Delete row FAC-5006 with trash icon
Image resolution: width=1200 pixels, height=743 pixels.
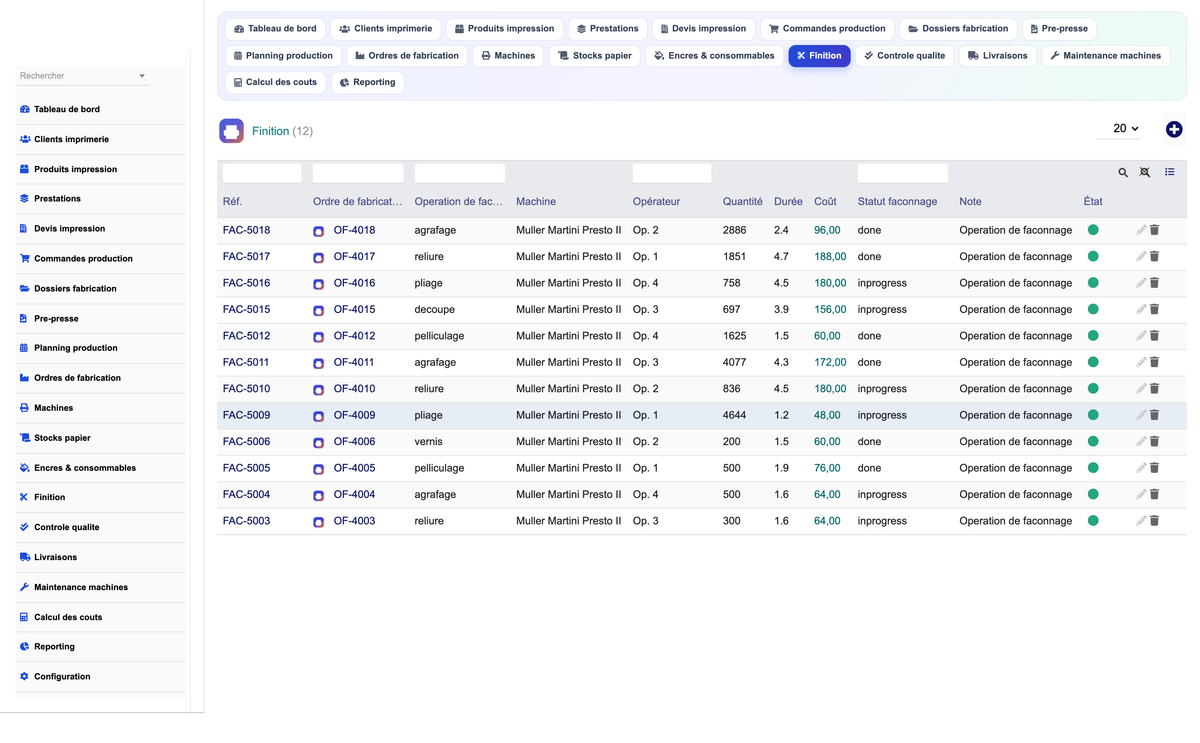[x=1154, y=441]
